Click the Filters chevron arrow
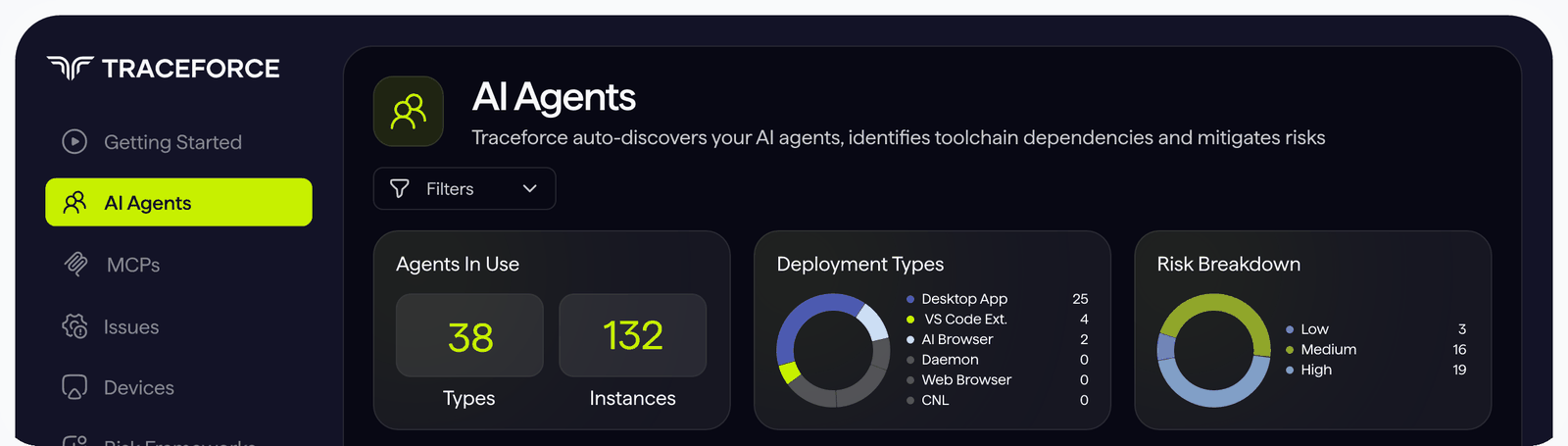The image size is (1568, 446). [x=530, y=188]
